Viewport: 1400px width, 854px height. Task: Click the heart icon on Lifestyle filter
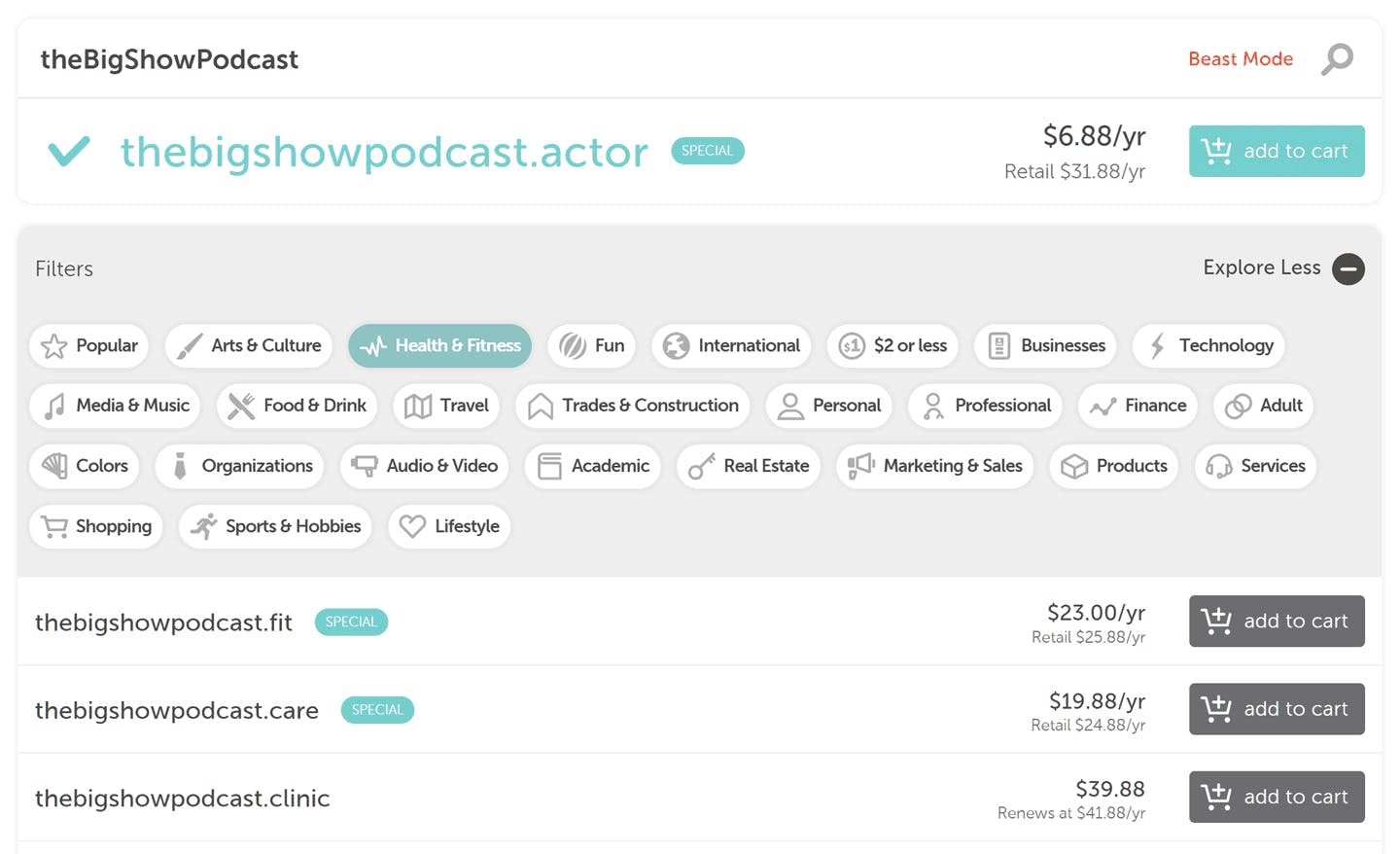click(412, 526)
